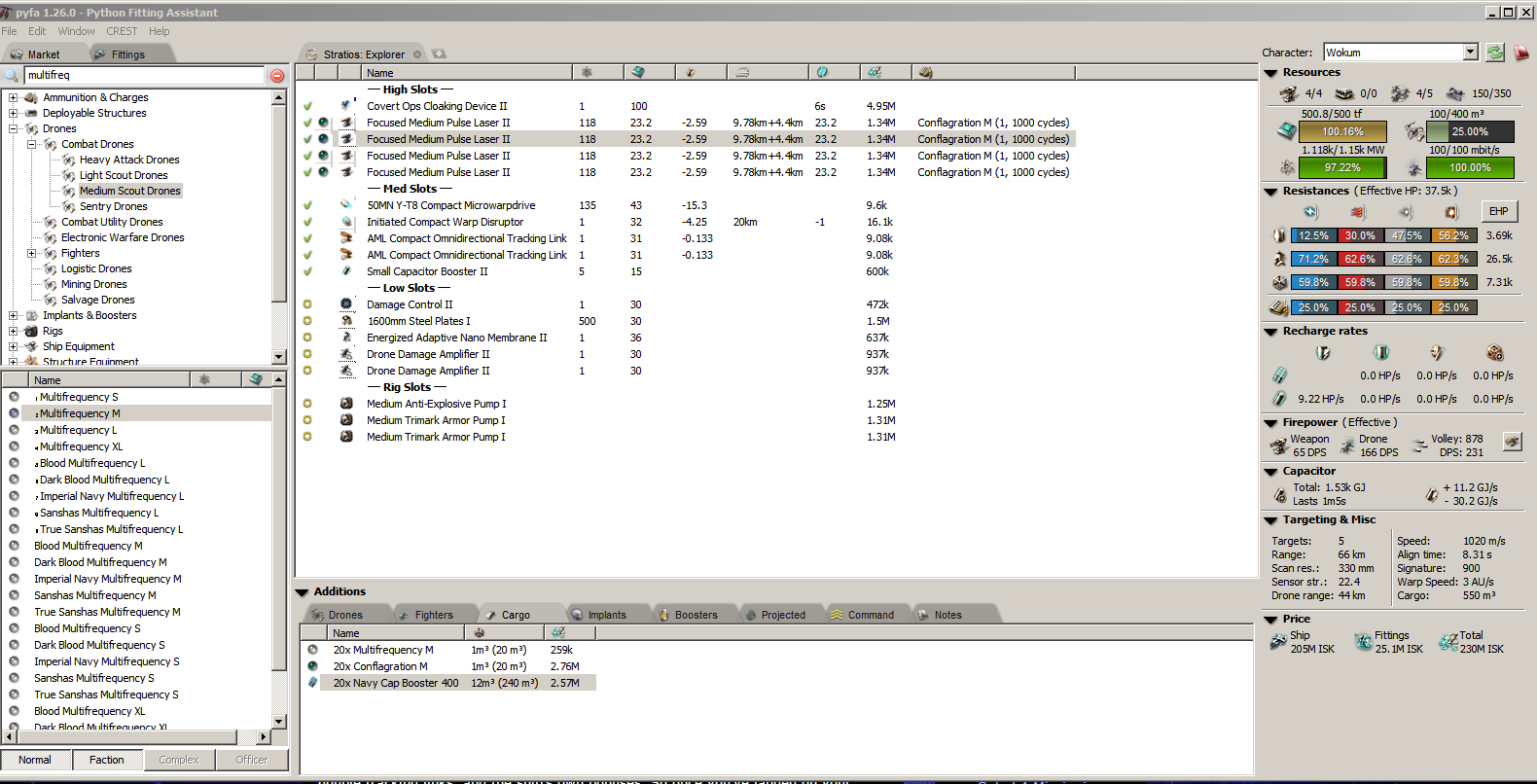Select Imperial Navy Multifrequency M item

(x=108, y=579)
